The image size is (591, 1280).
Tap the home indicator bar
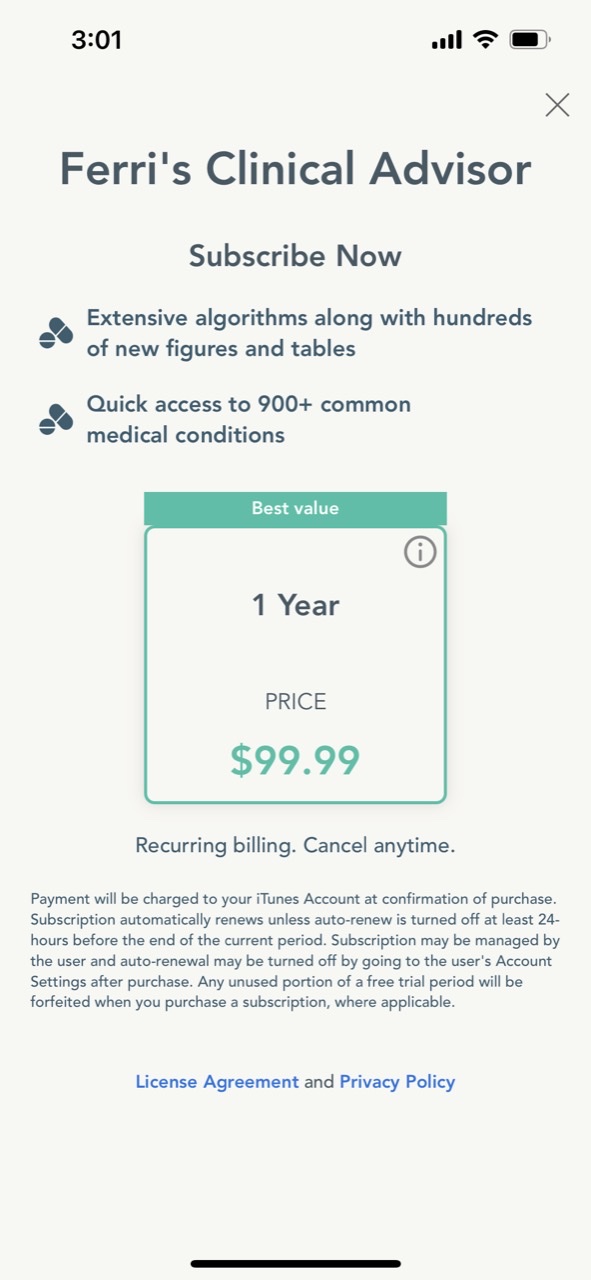tap(296, 1264)
